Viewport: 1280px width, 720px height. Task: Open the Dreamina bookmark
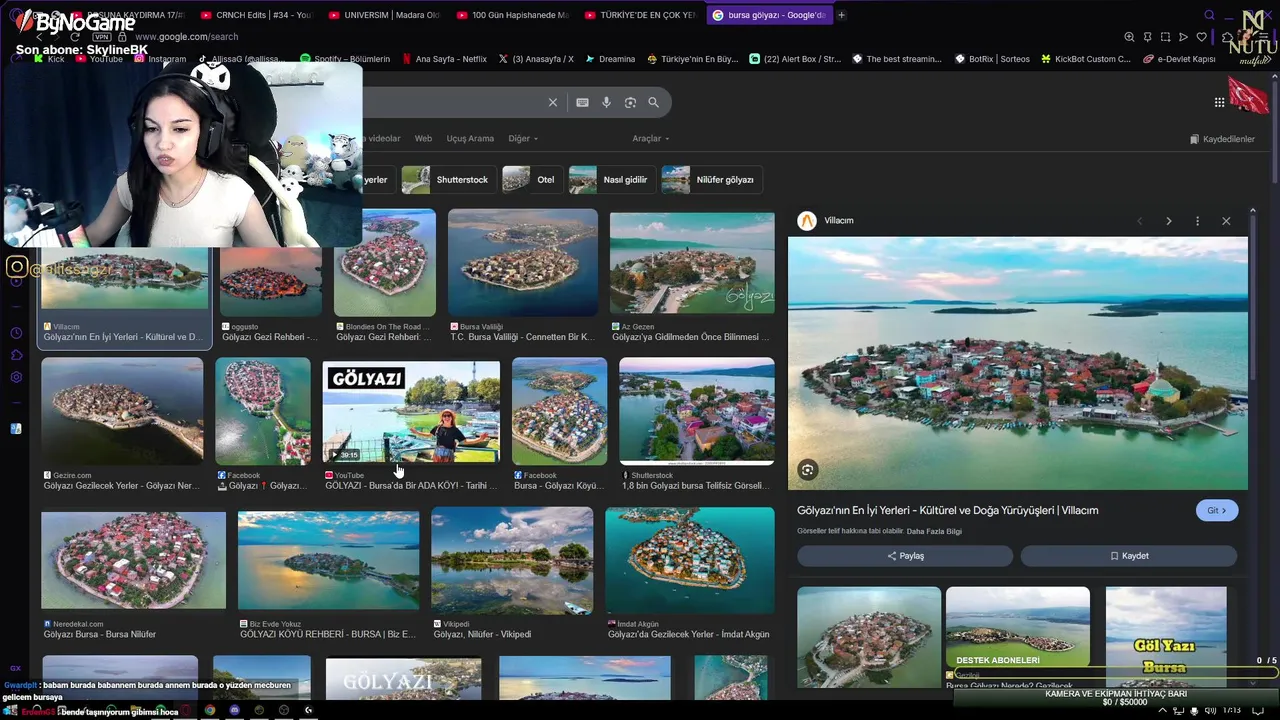point(610,59)
